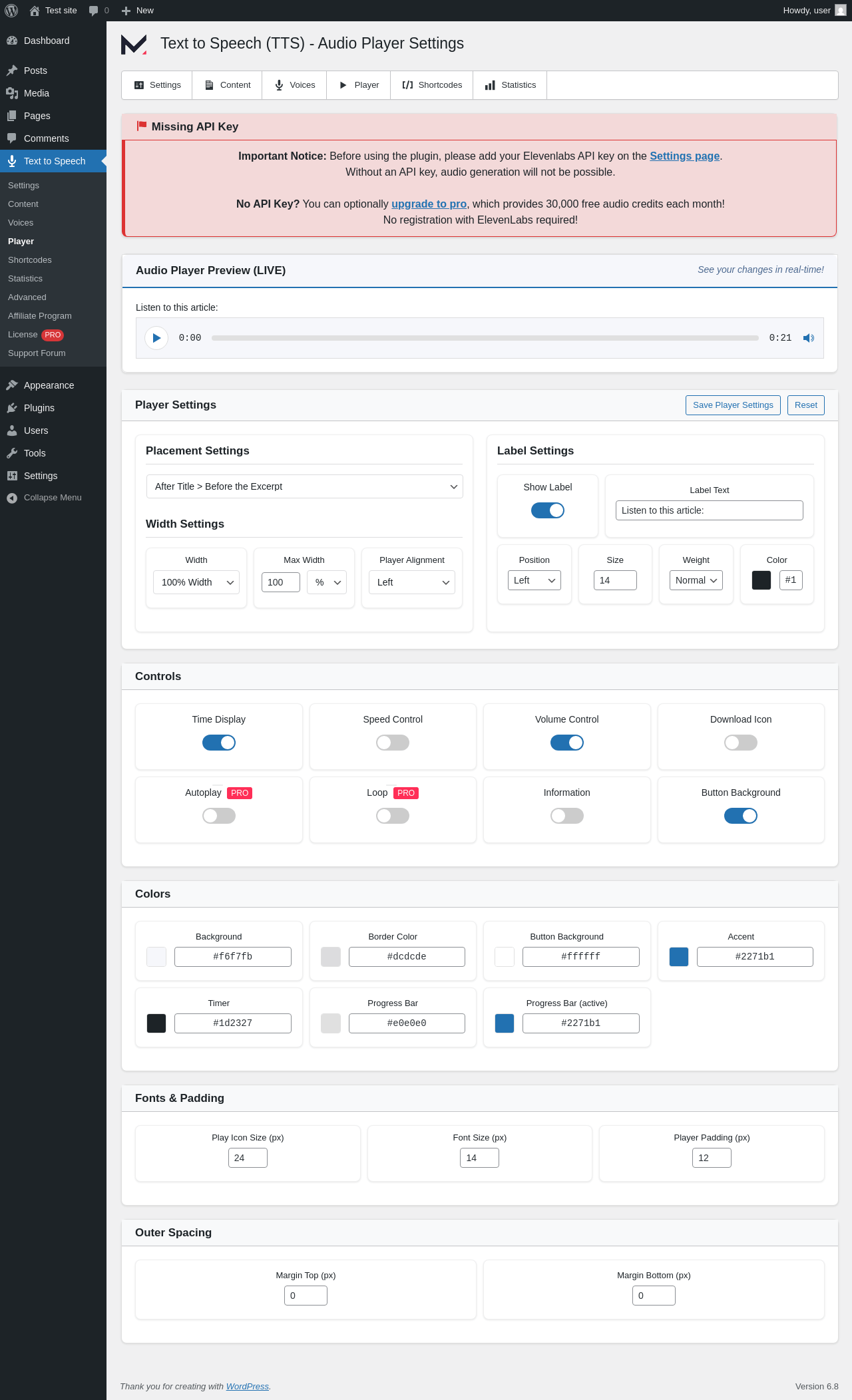Screen dimensions: 852x1400
Task: Click the Users person icon
Action: coord(12,431)
